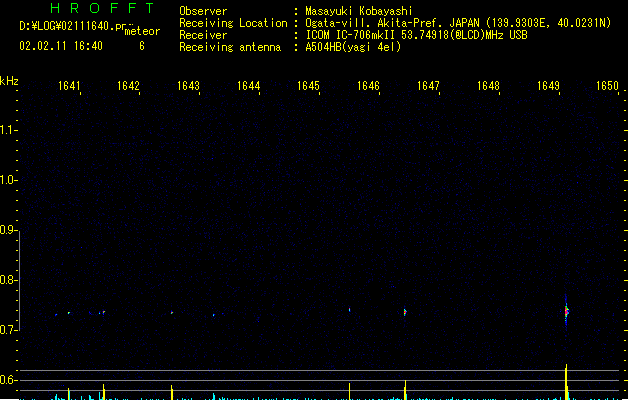The width and height of the screenshot is (629, 400).
Task: Click the 1.0 kHz frequency axis label
Action: point(7,180)
